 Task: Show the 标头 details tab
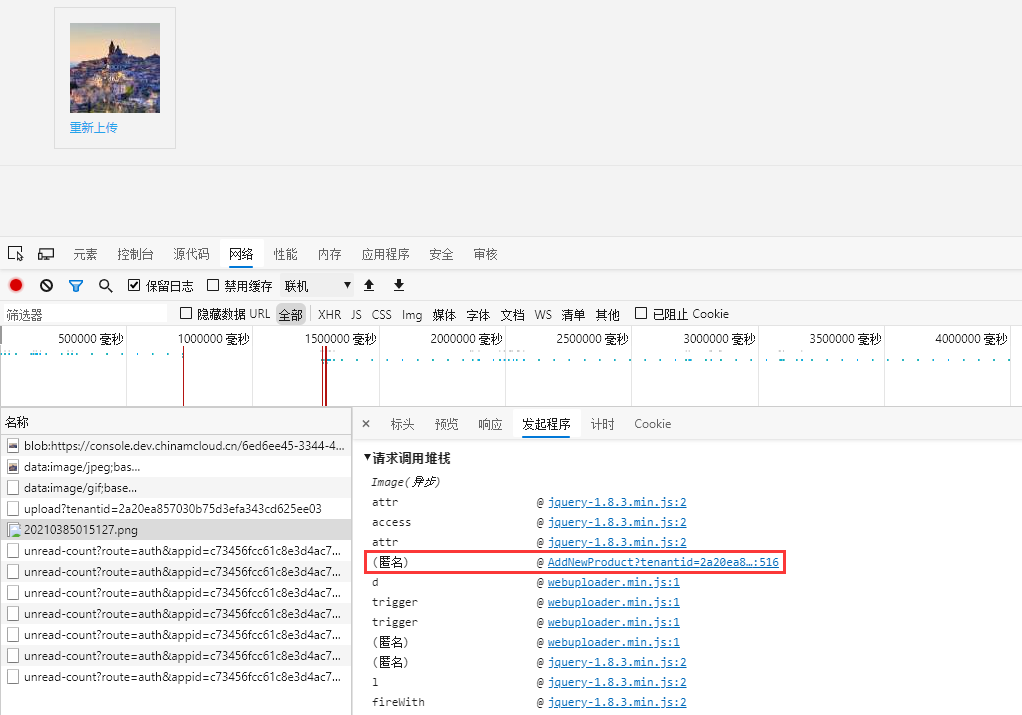click(402, 424)
